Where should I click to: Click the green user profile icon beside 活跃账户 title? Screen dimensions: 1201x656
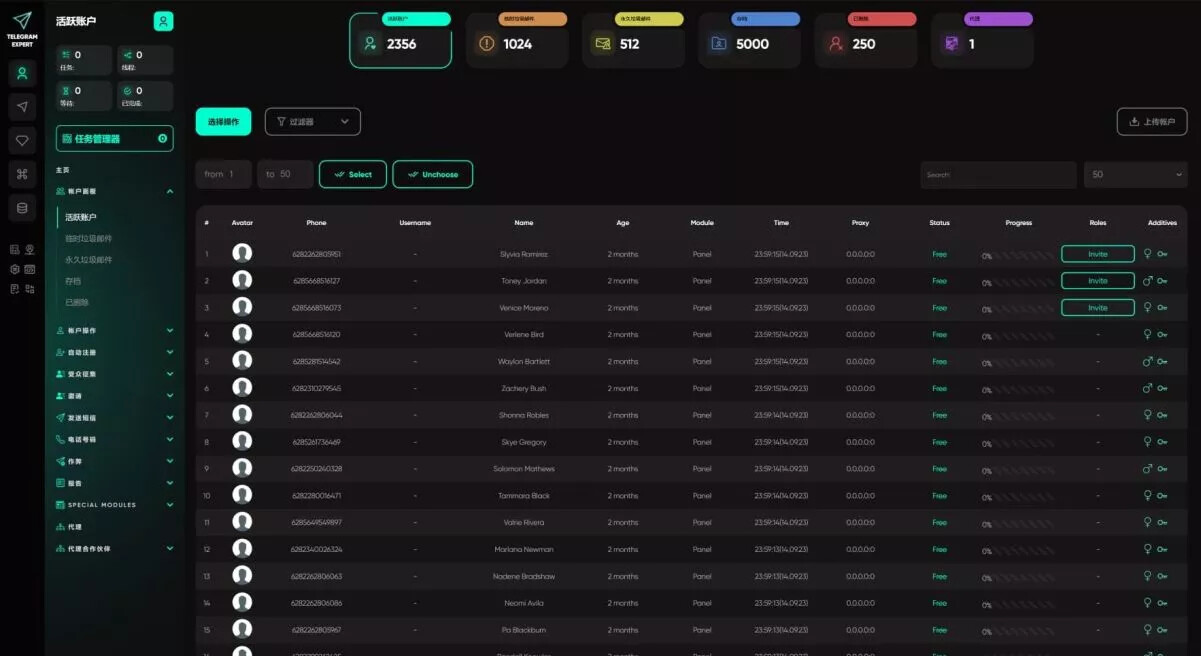click(163, 21)
